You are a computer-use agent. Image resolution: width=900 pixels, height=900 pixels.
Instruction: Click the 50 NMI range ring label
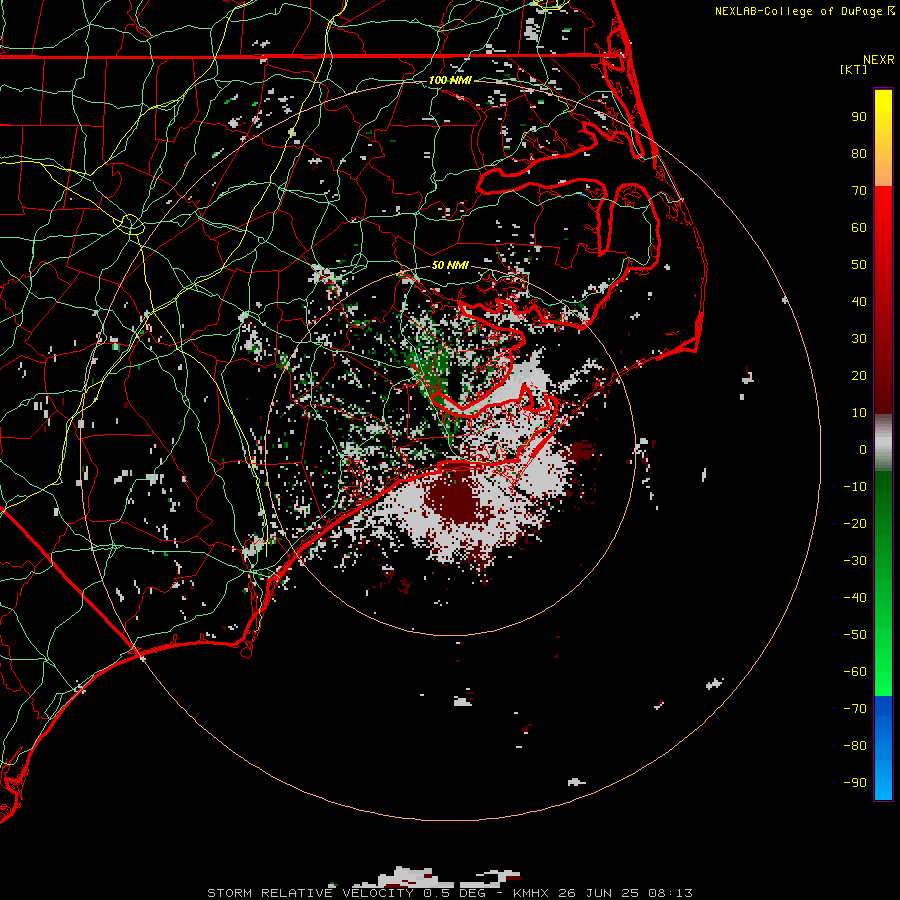coord(450,265)
